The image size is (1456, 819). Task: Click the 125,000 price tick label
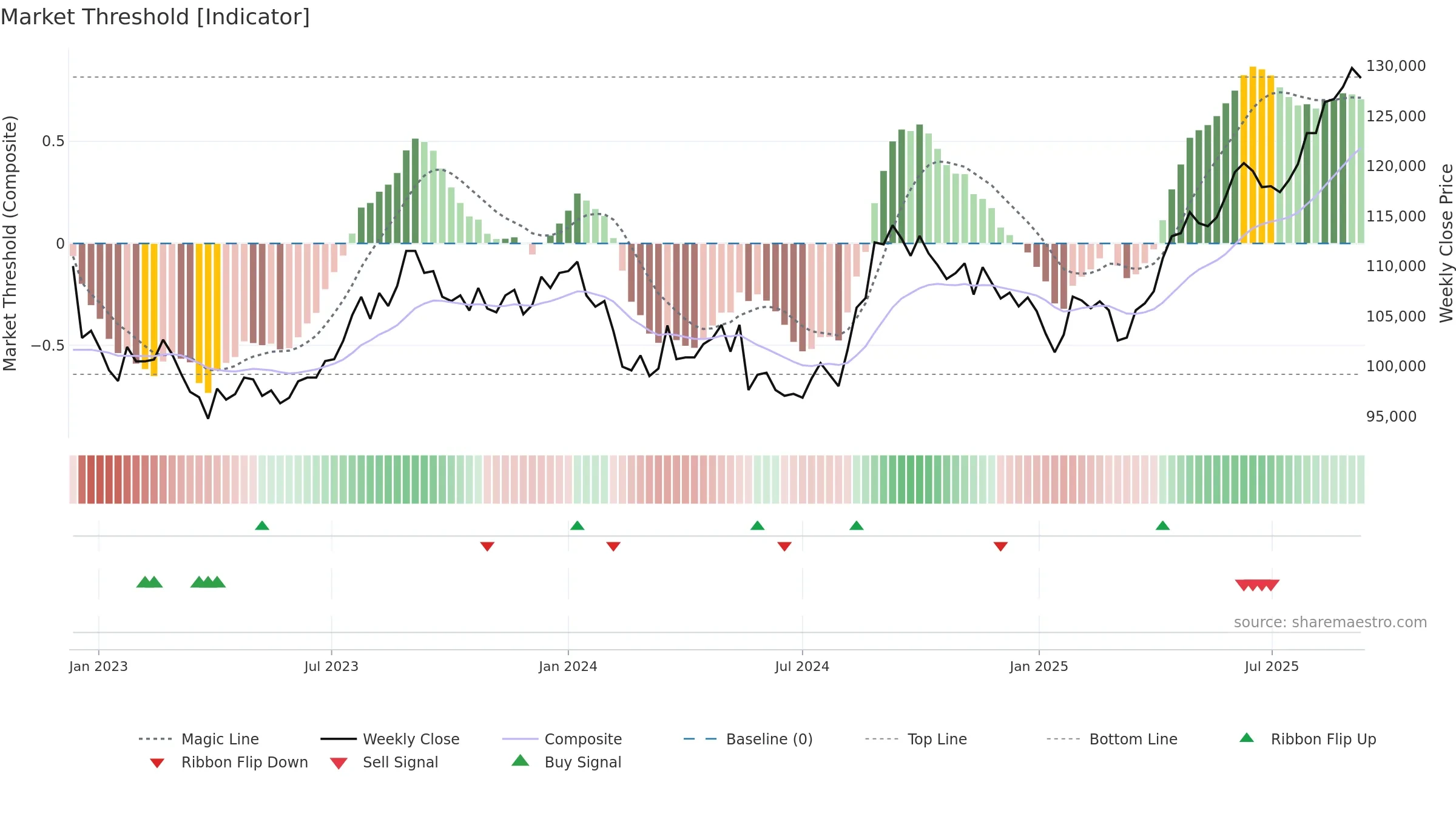click(1396, 116)
